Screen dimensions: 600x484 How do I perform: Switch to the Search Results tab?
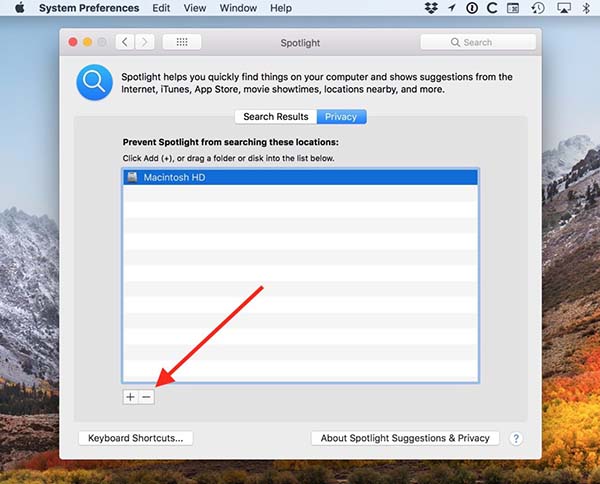tap(276, 117)
